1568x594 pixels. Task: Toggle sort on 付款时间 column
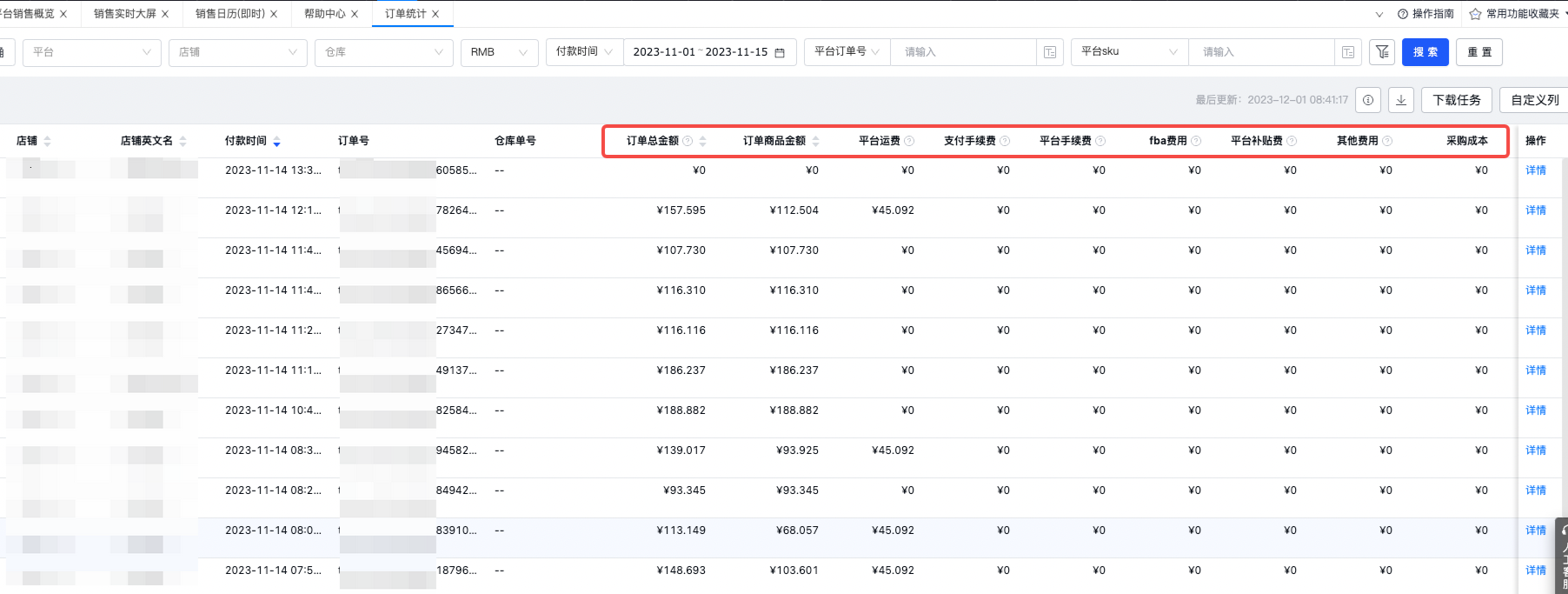point(276,141)
